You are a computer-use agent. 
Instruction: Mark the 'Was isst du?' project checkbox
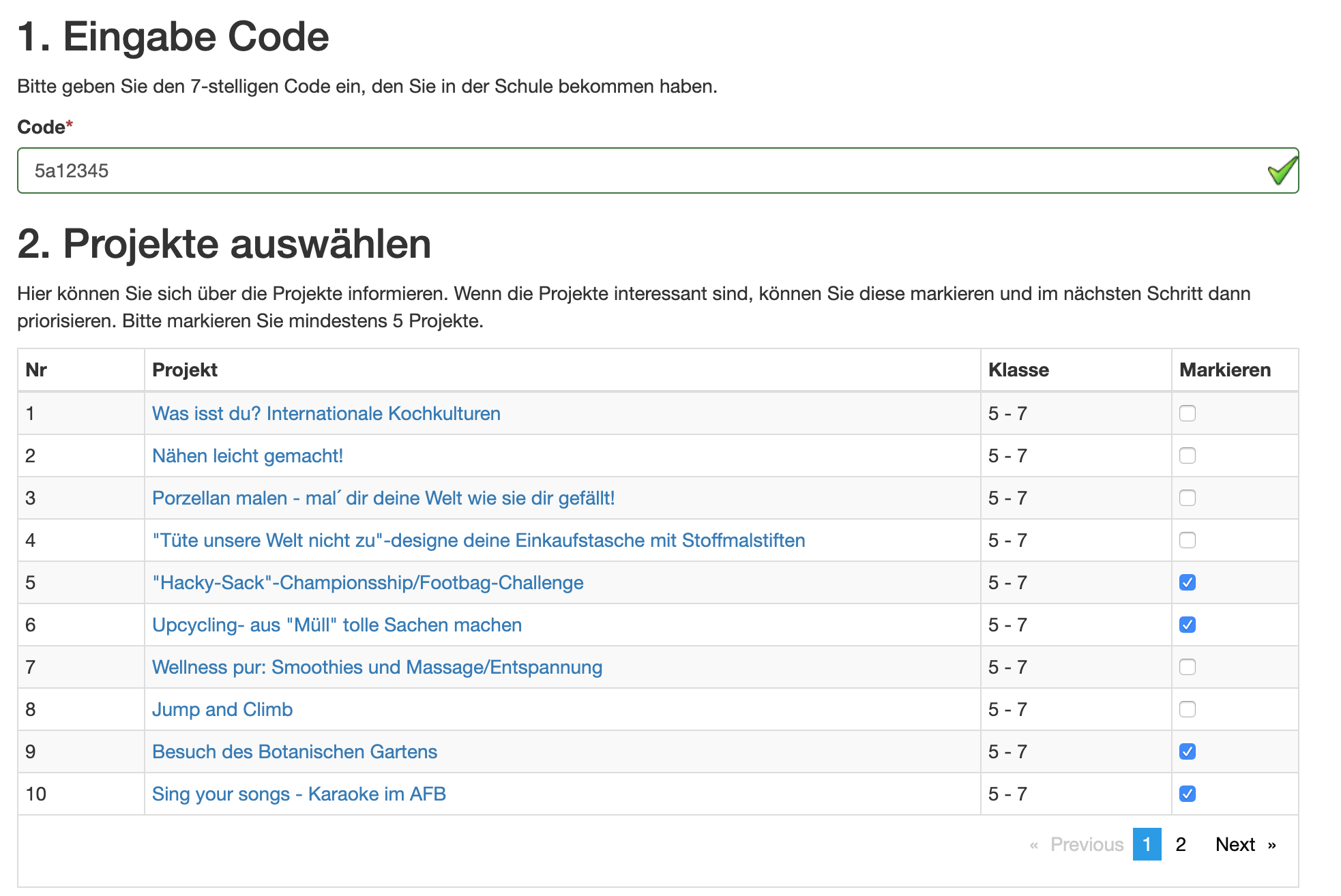coord(1188,413)
